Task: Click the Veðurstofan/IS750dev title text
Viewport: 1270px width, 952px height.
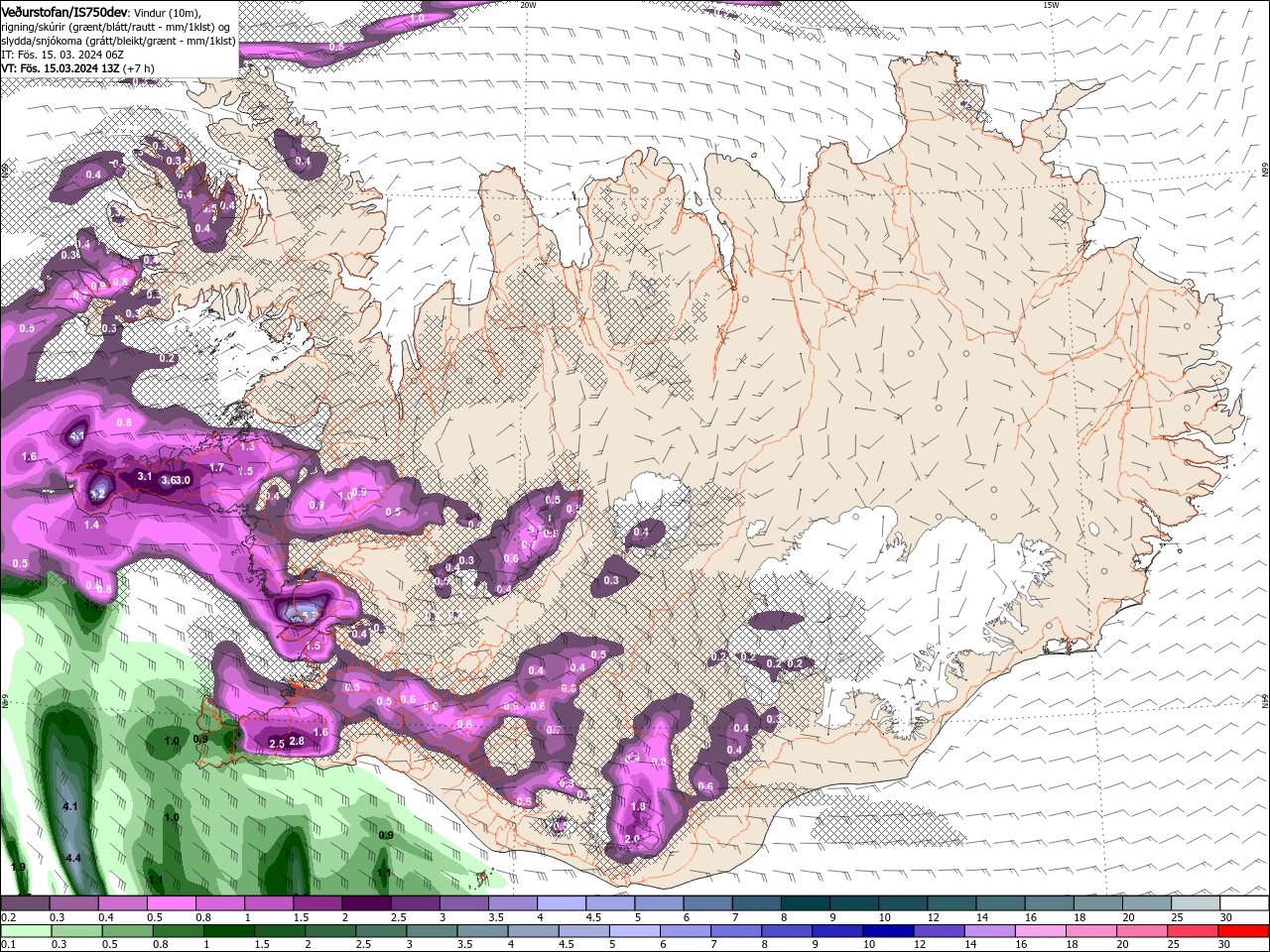Action: 64,12
